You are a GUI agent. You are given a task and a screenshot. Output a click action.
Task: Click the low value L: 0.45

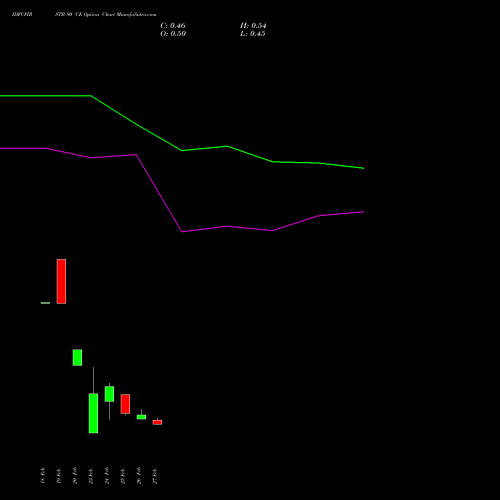[253, 34]
